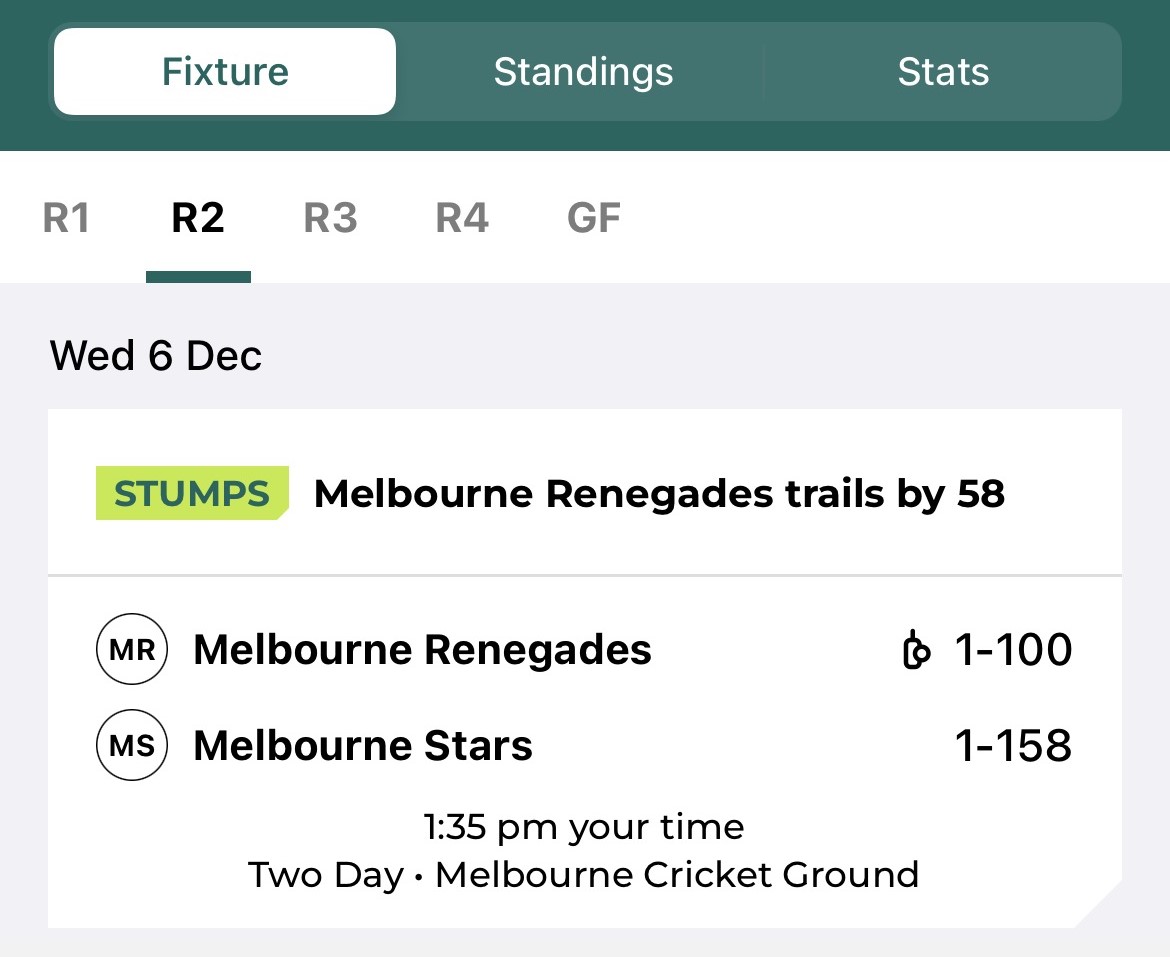The image size is (1170, 957).
Task: Open the Fixture tab
Action: (x=224, y=71)
